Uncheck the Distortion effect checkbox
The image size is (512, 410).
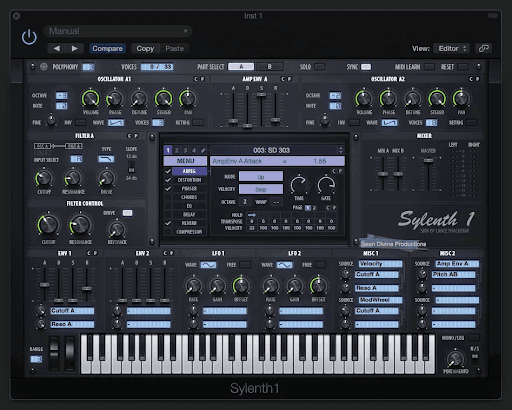click(x=168, y=180)
